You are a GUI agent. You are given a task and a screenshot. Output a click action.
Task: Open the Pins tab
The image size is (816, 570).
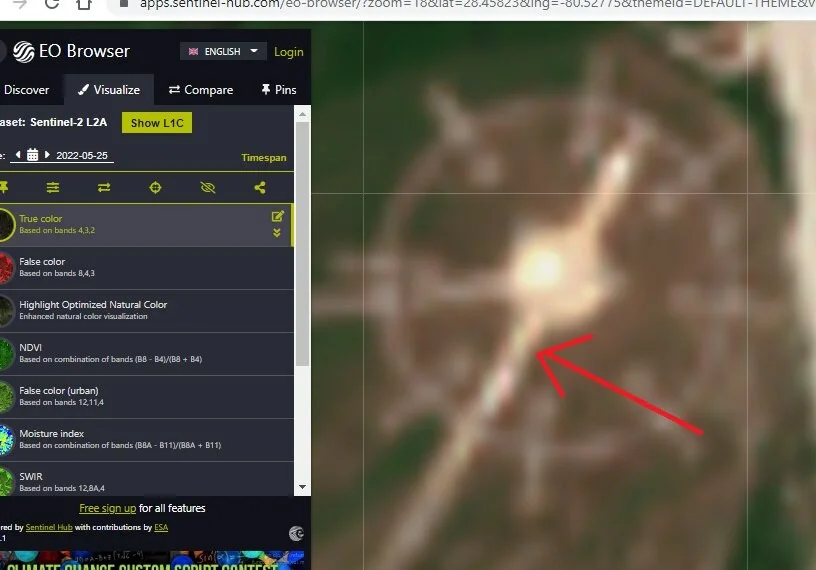tap(279, 90)
